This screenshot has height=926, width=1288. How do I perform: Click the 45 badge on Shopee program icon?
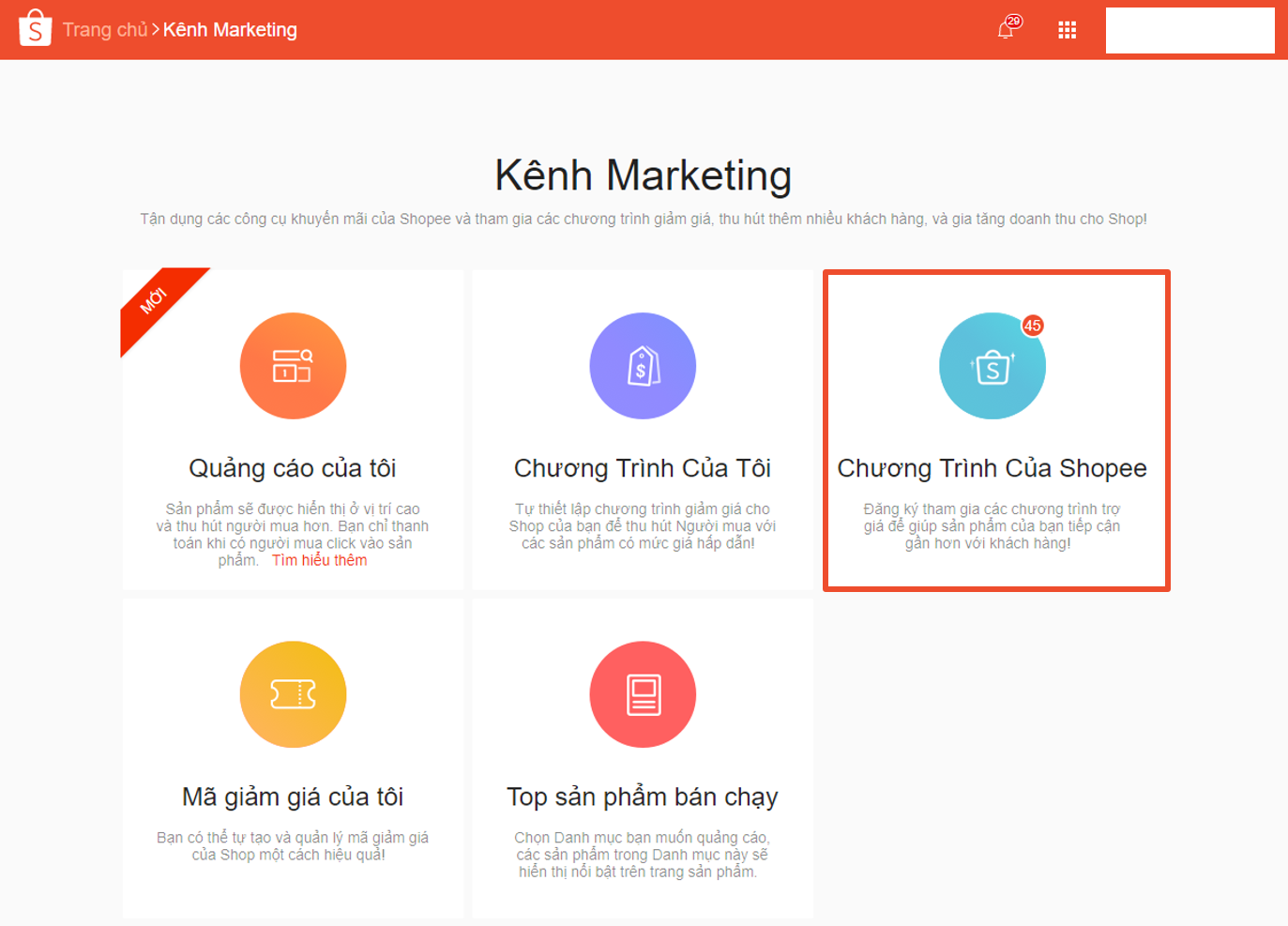(x=1033, y=326)
